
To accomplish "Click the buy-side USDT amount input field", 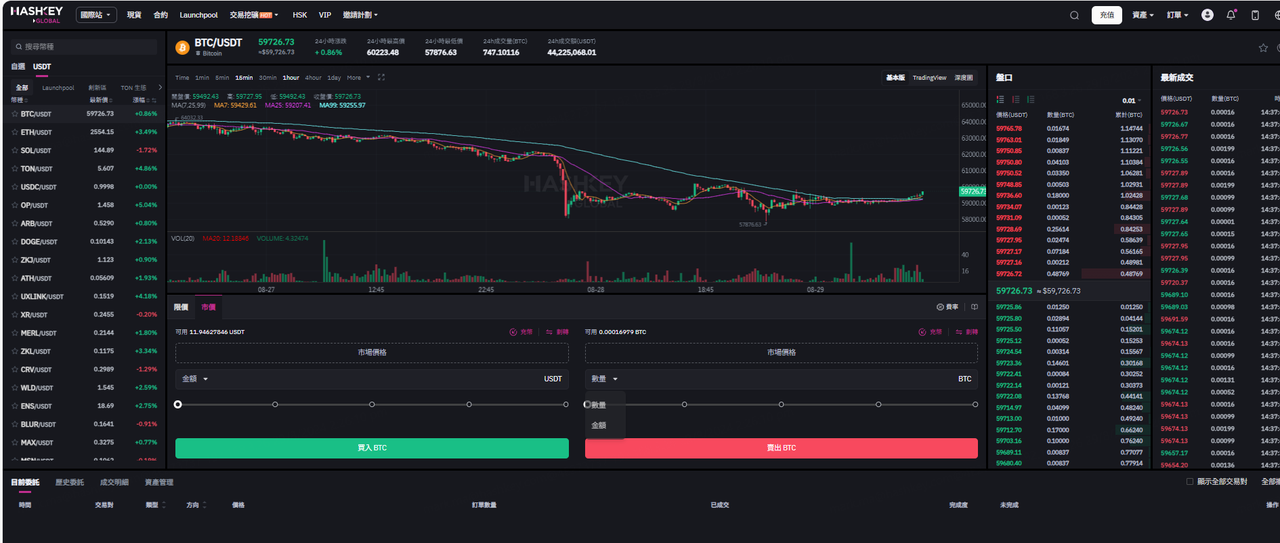I will click(x=372, y=379).
